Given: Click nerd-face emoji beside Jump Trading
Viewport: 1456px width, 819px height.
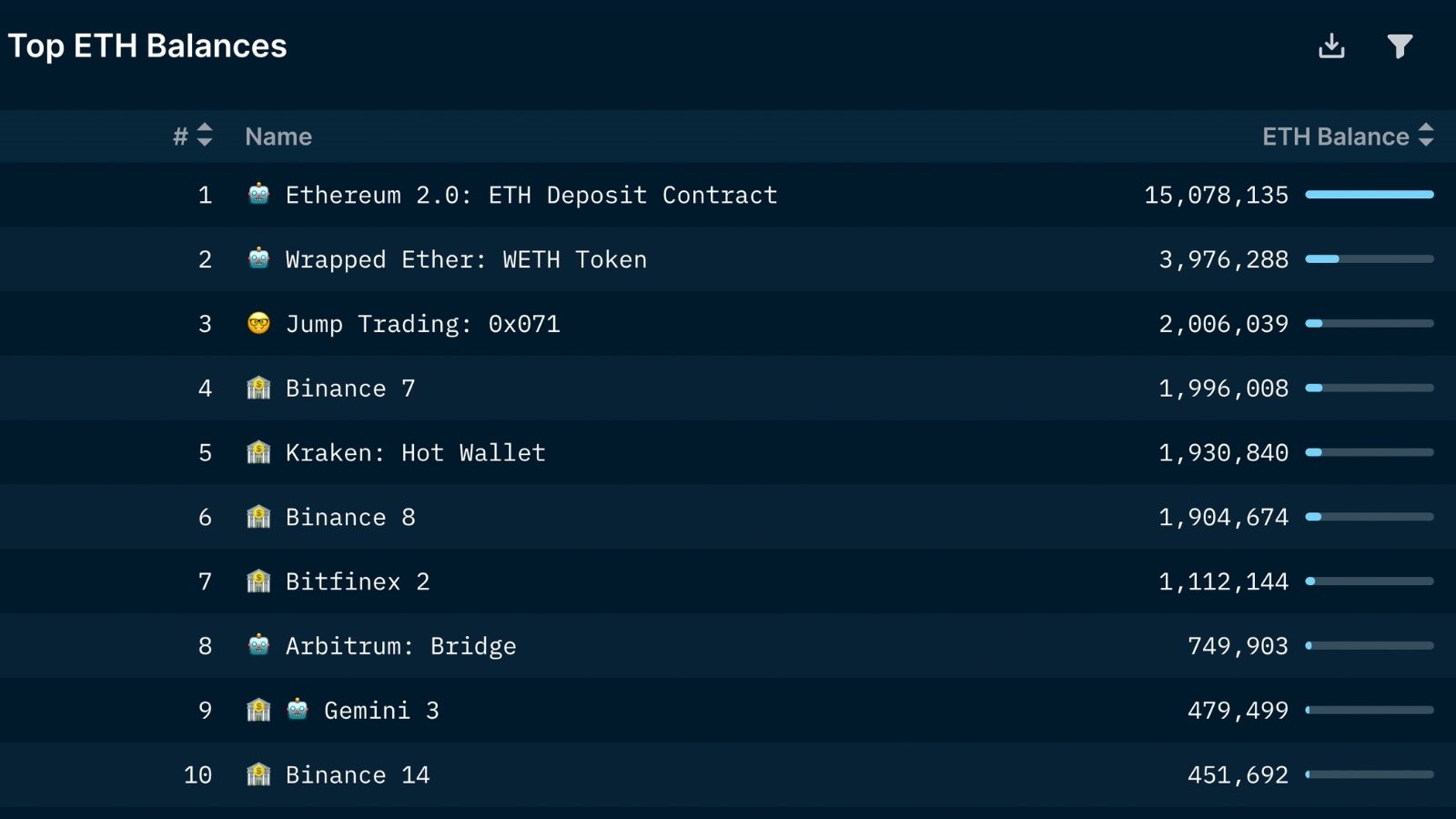Looking at the screenshot, I should tap(258, 323).
